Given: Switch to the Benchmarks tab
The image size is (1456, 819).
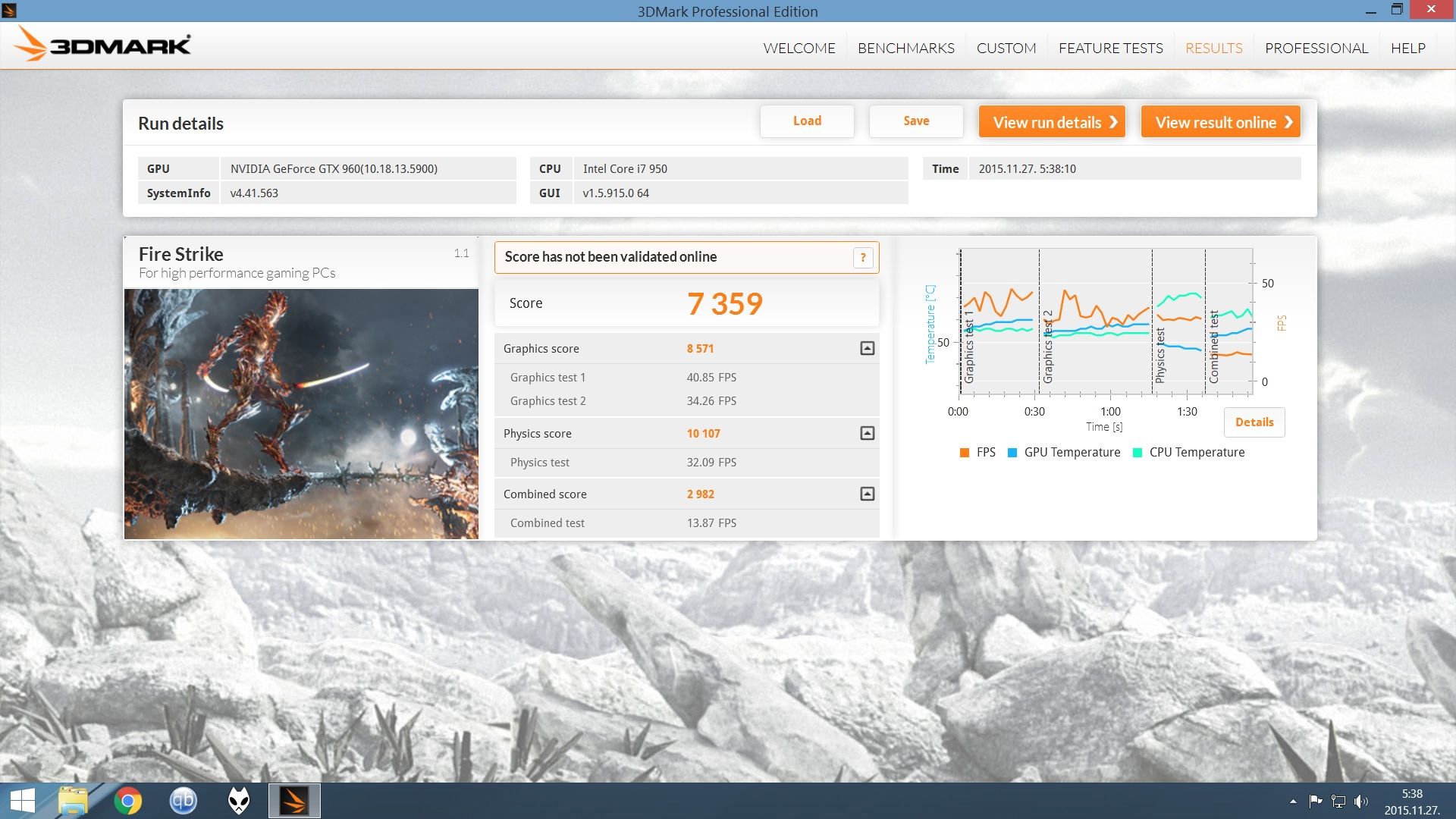Looking at the screenshot, I should coord(906,48).
